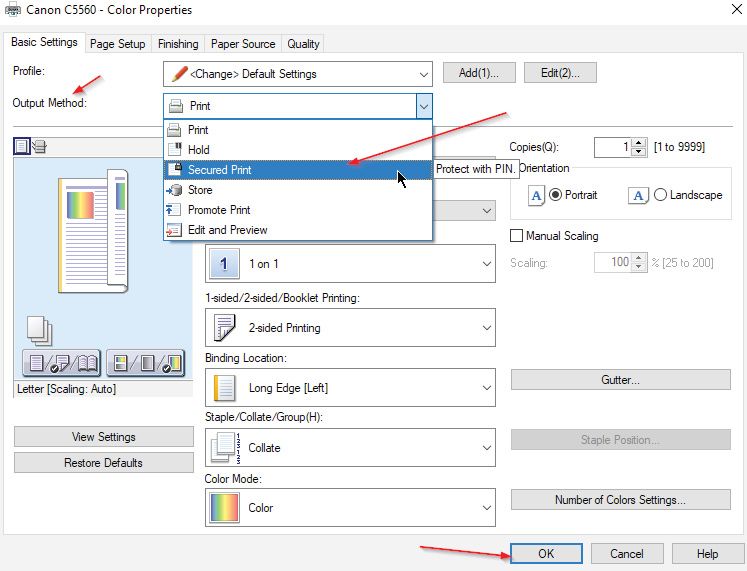The image size is (747, 571).
Task: Switch to the Quality tab
Action: click(303, 44)
